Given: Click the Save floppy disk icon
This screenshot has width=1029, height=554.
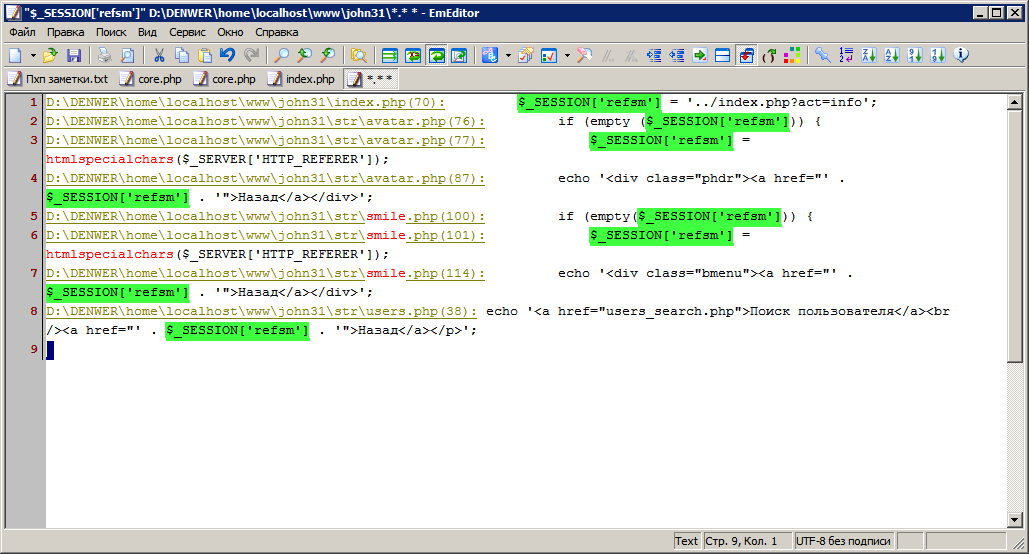Looking at the screenshot, I should click(x=74, y=55).
